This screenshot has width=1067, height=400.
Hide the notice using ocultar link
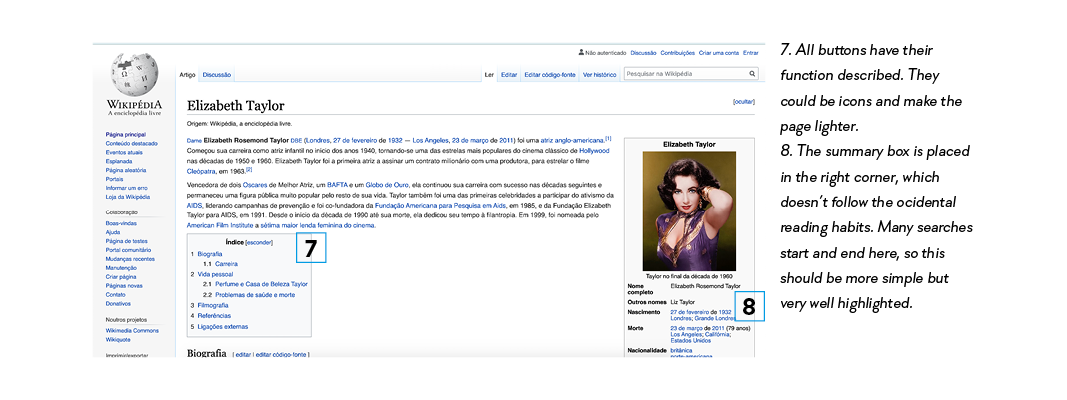pos(743,101)
